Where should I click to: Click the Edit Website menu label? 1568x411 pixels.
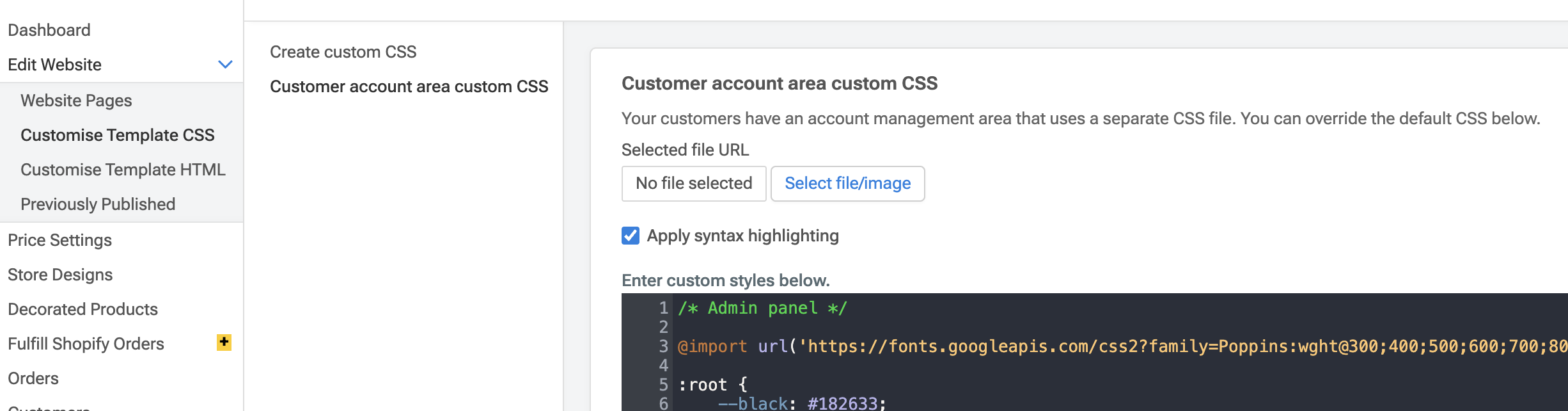[54, 65]
